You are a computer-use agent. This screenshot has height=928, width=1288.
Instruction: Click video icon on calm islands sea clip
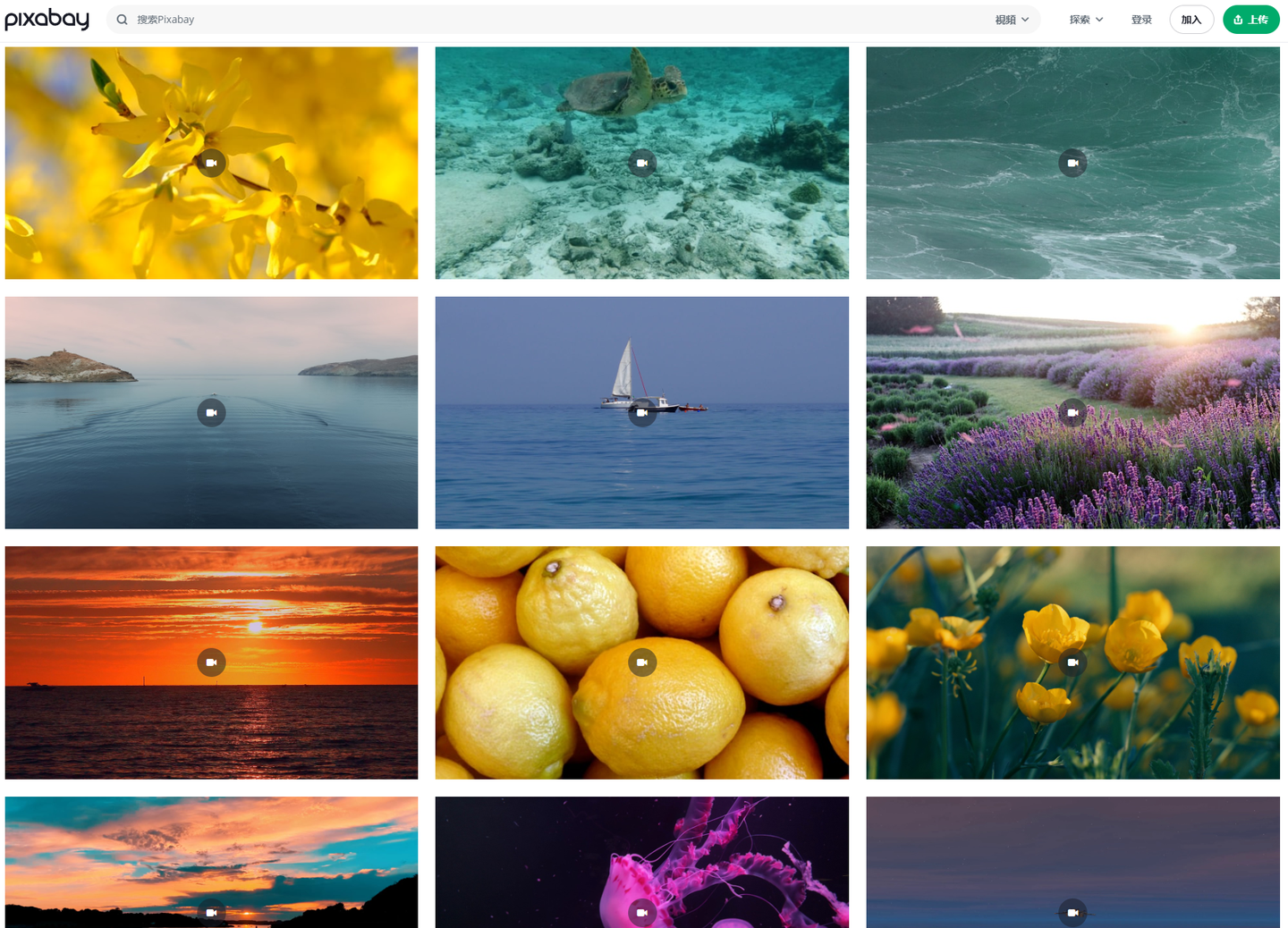click(x=211, y=412)
